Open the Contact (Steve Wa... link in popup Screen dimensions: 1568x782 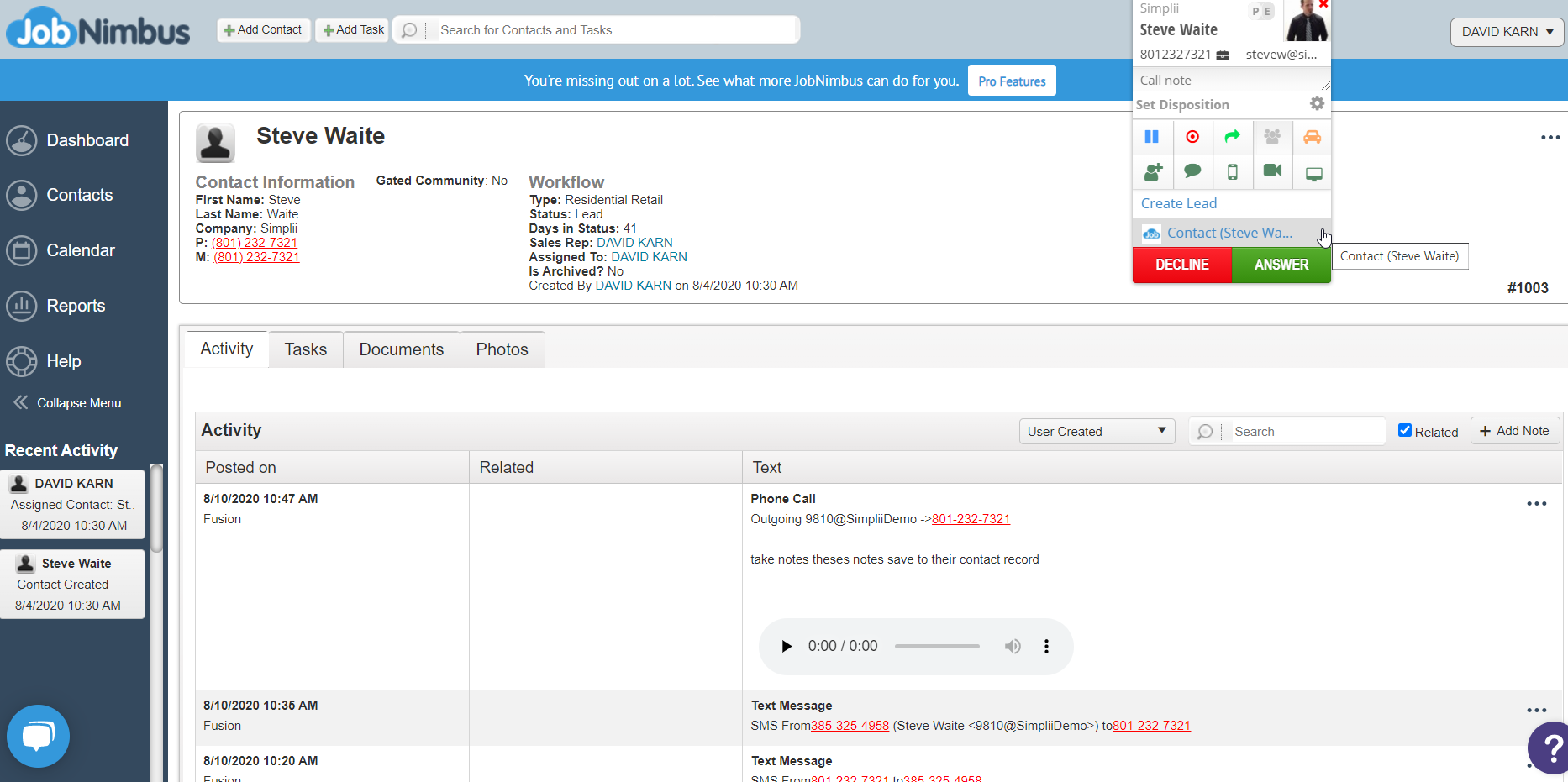click(1230, 233)
